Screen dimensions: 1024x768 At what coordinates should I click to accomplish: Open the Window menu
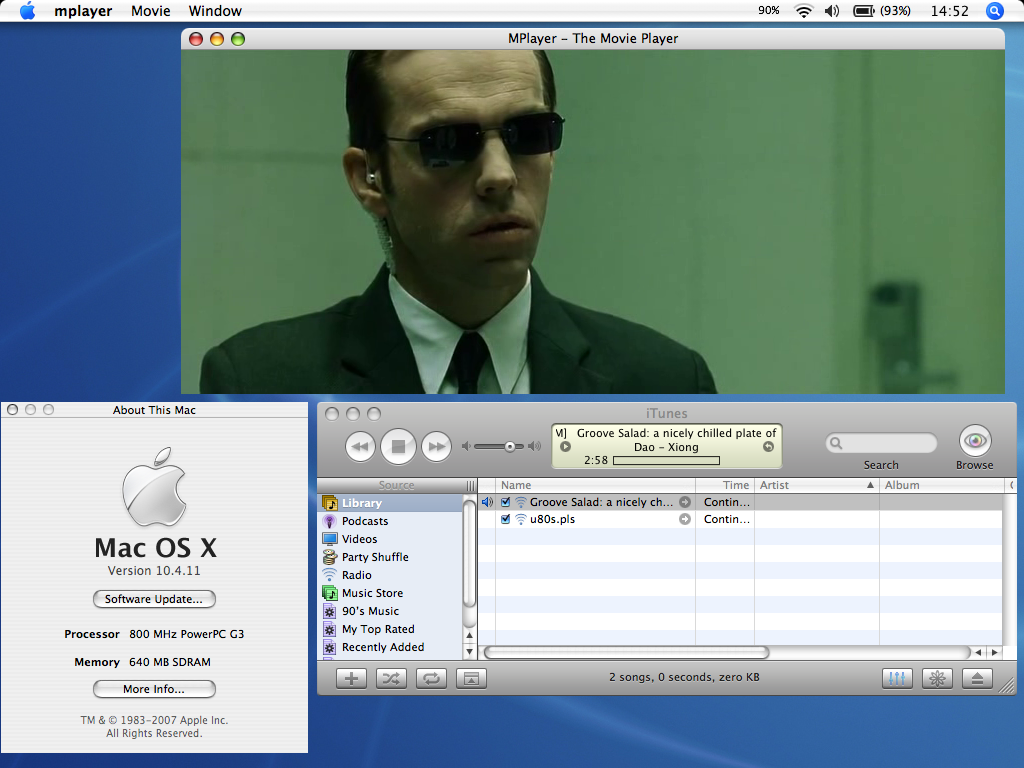(215, 11)
